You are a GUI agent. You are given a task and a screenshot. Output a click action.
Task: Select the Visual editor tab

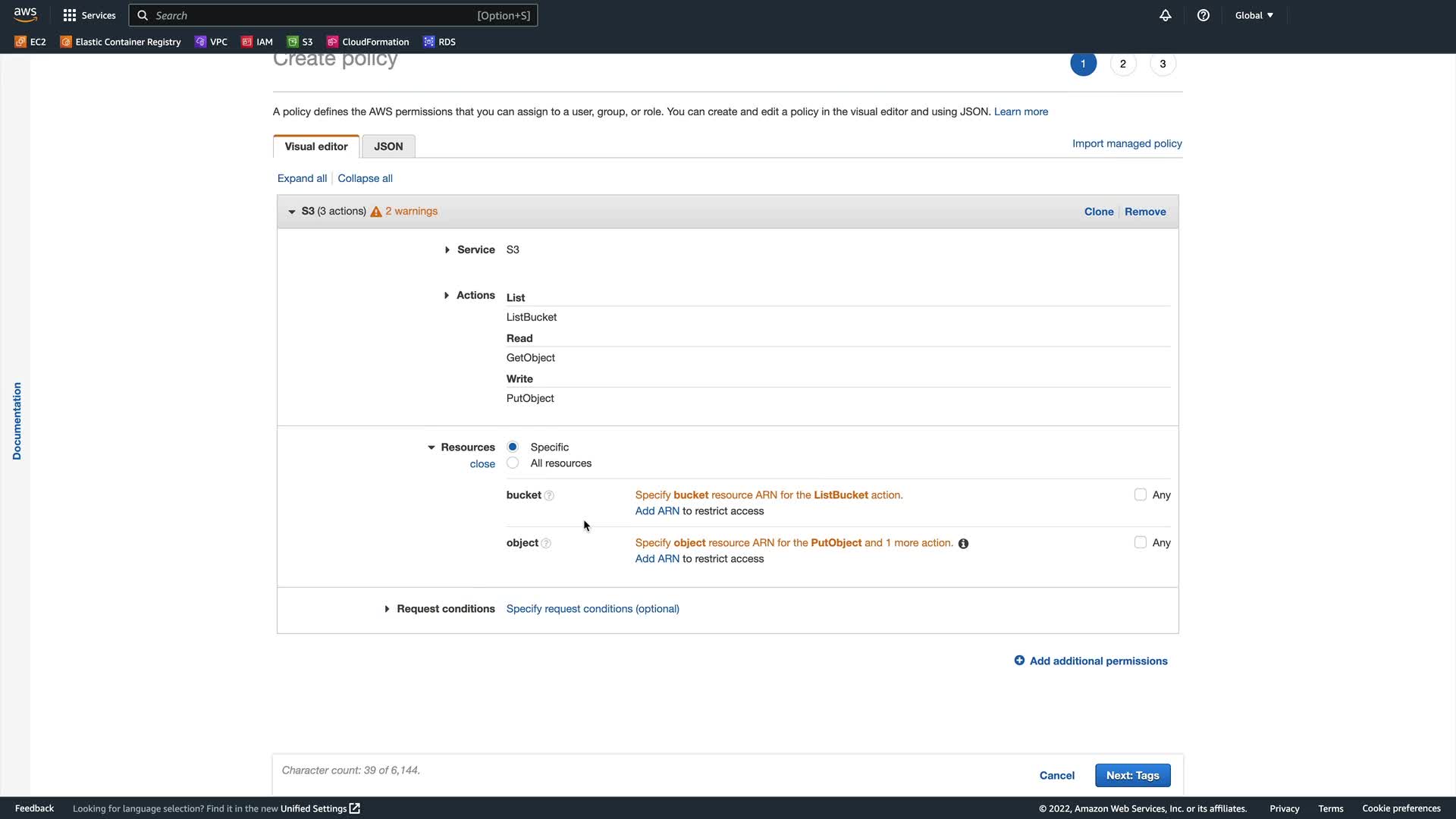tap(316, 146)
